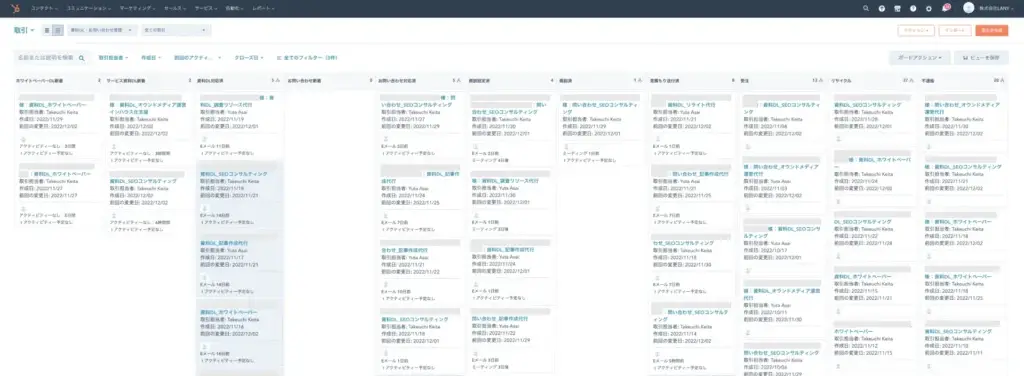The height and width of the screenshot is (376, 1024).
Task: Click the search icon in deal search box
Action: point(82,58)
